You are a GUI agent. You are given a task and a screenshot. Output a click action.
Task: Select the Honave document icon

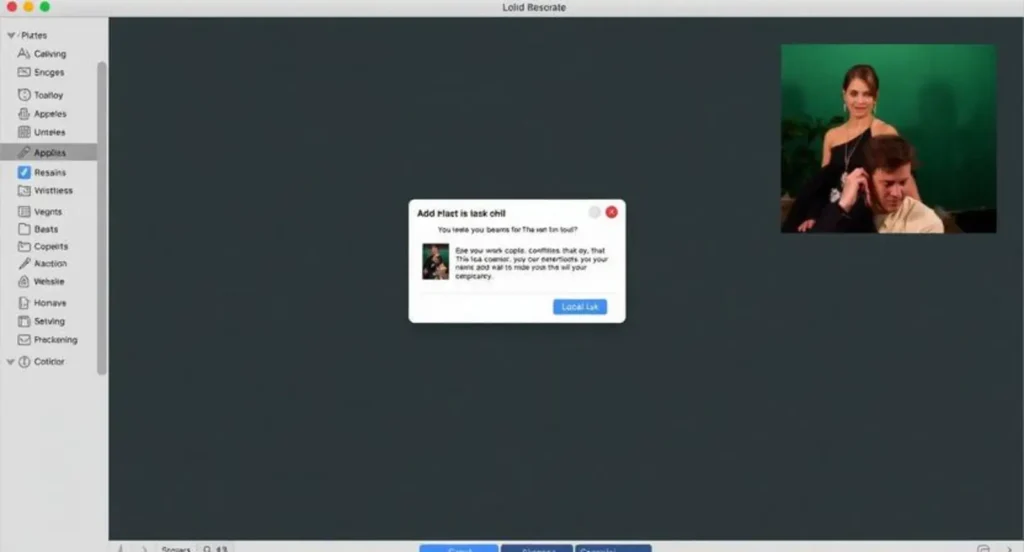pyautogui.click(x=24, y=303)
